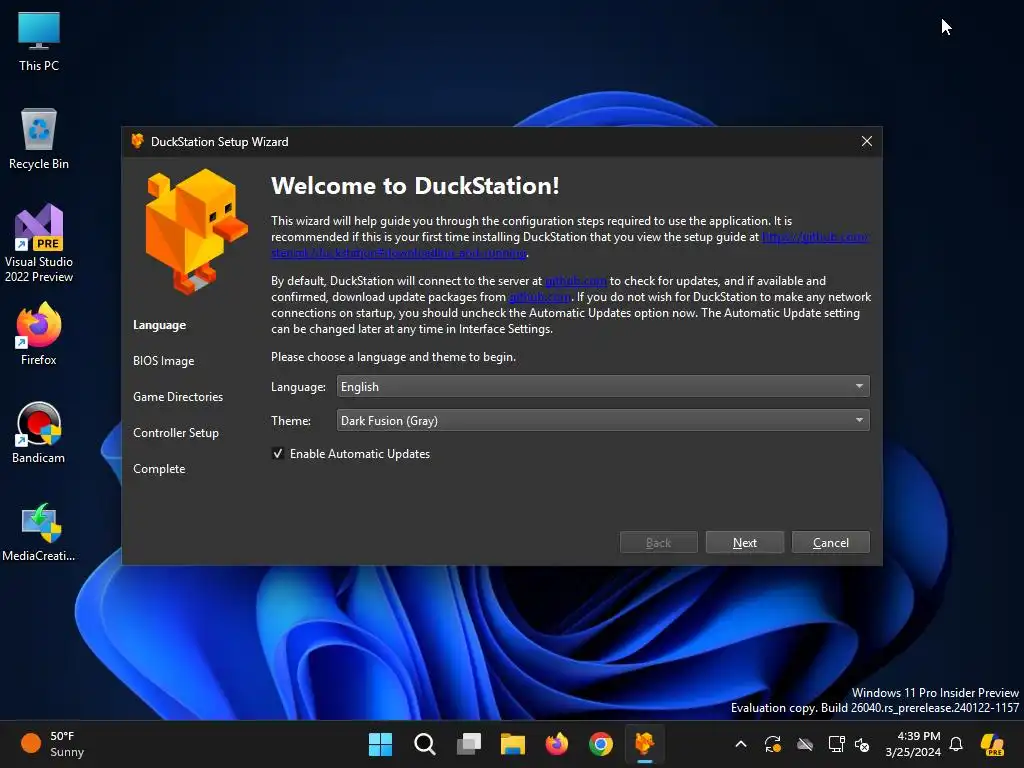Show hidden system tray icons chevron
This screenshot has width=1024, height=768.
click(x=741, y=744)
